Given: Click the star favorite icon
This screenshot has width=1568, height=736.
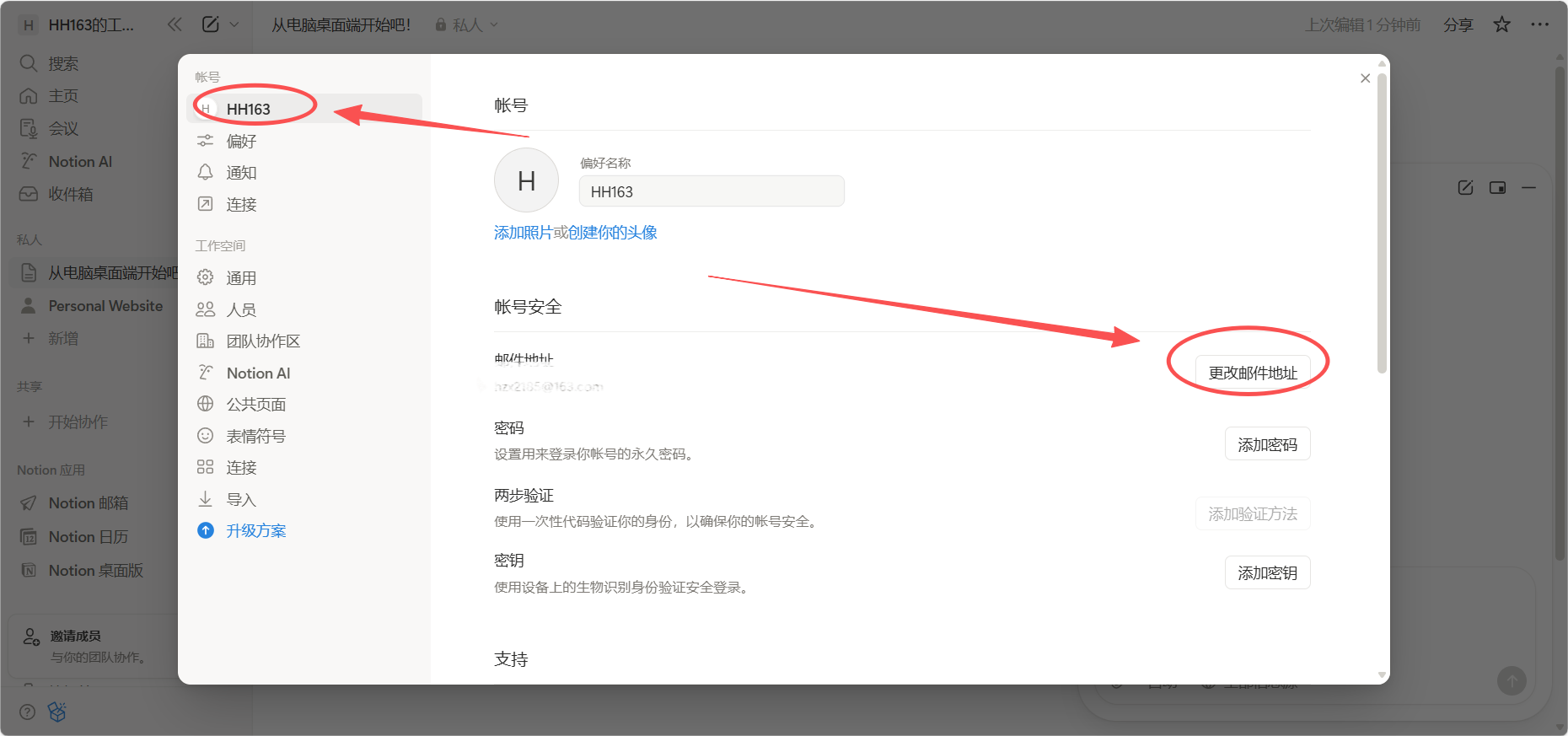Looking at the screenshot, I should click(x=1501, y=24).
